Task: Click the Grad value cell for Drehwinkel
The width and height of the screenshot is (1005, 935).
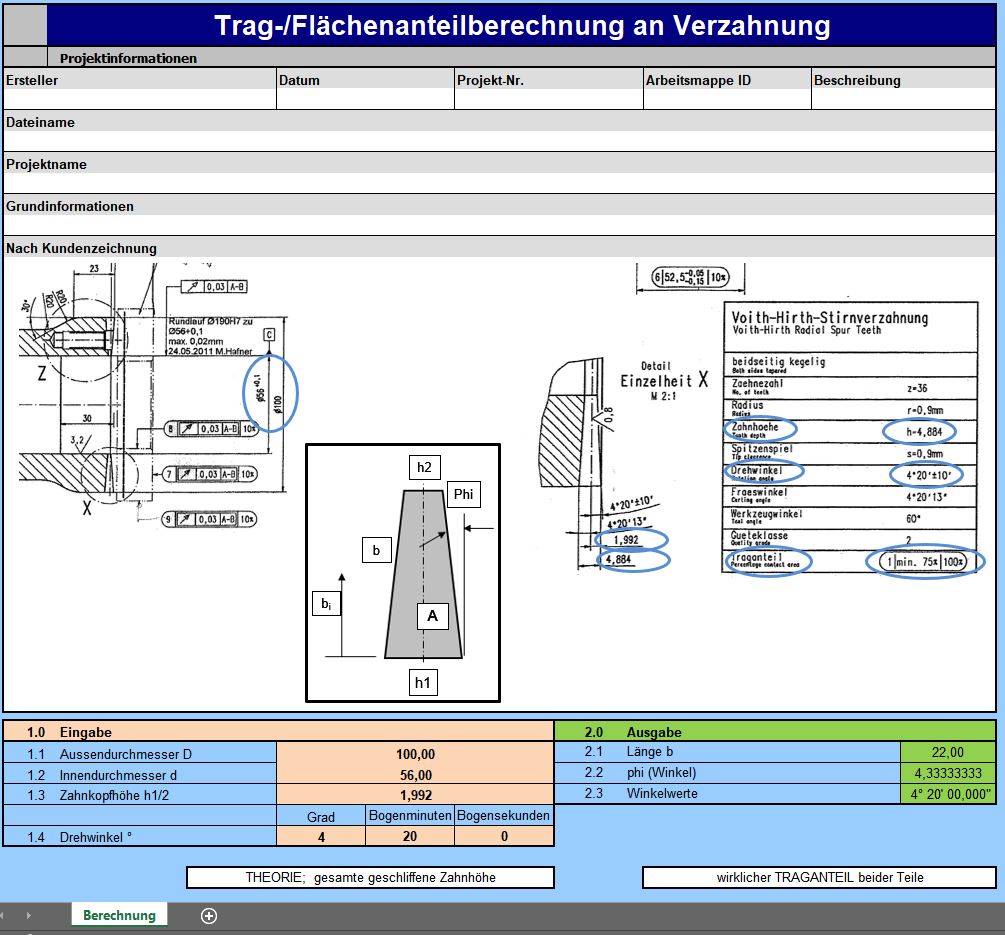Action: 320,836
